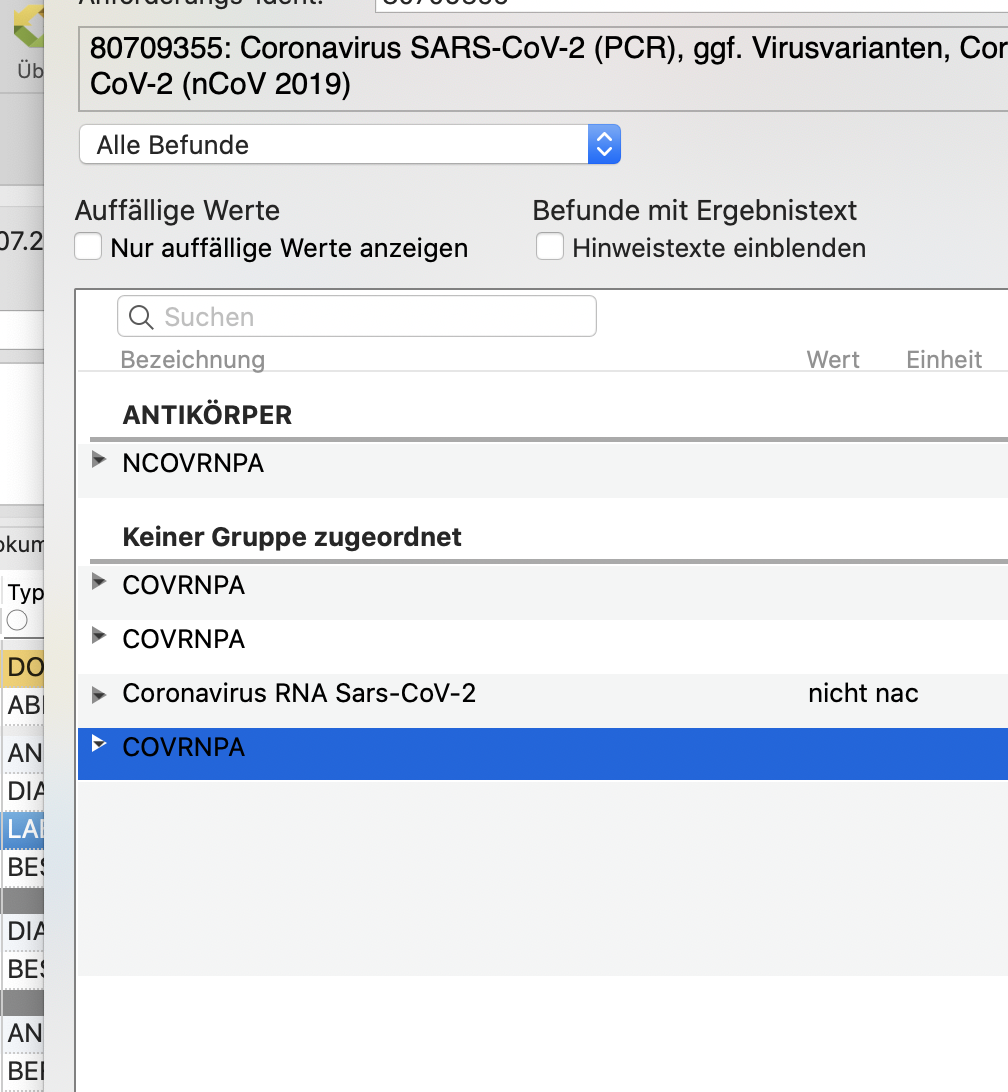The height and width of the screenshot is (1092, 1008).
Task: Open the Alle Befunde dropdown arrows
Action: click(604, 144)
